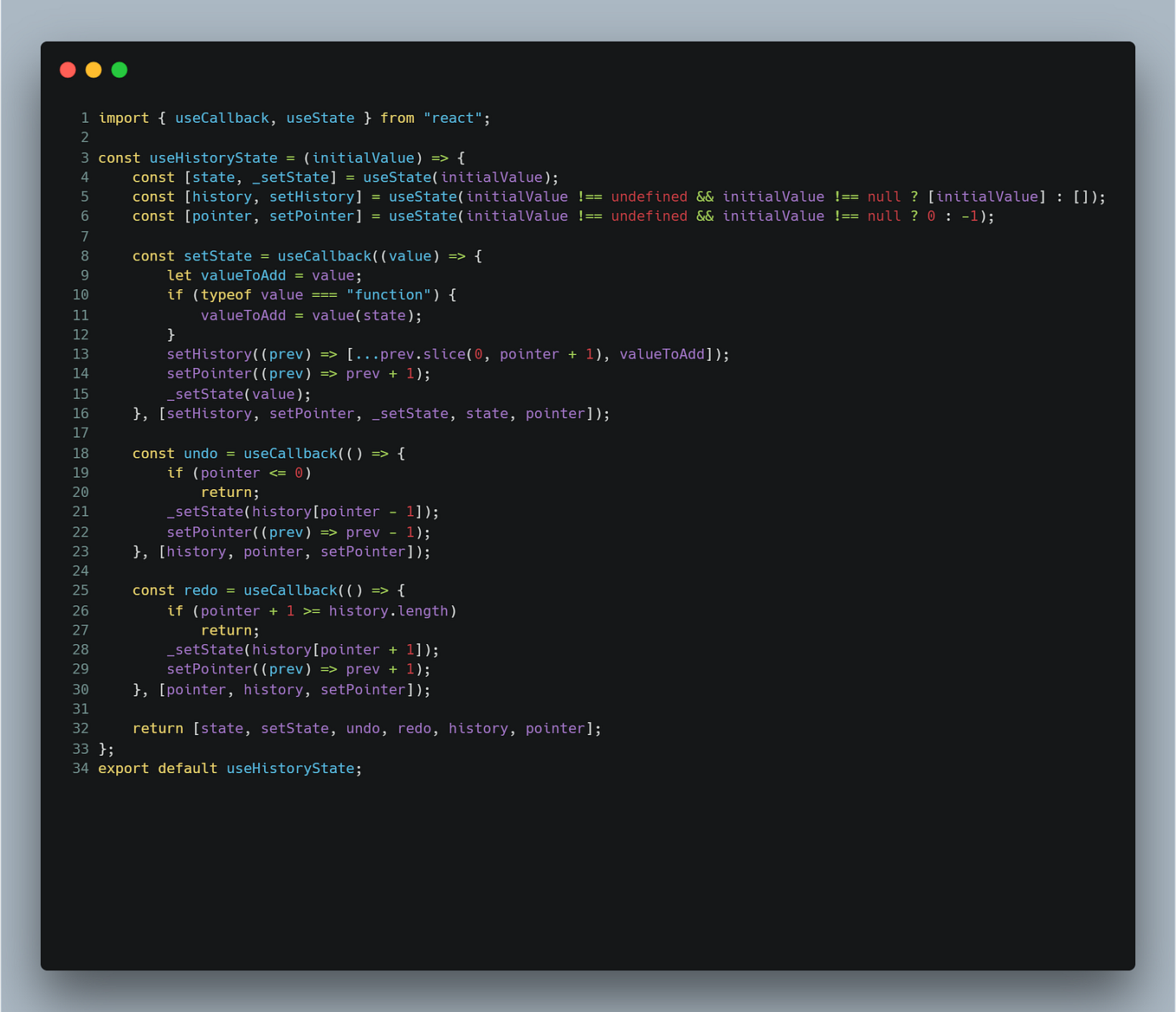Select the valueToAdd variable on line 9

[x=243, y=275]
